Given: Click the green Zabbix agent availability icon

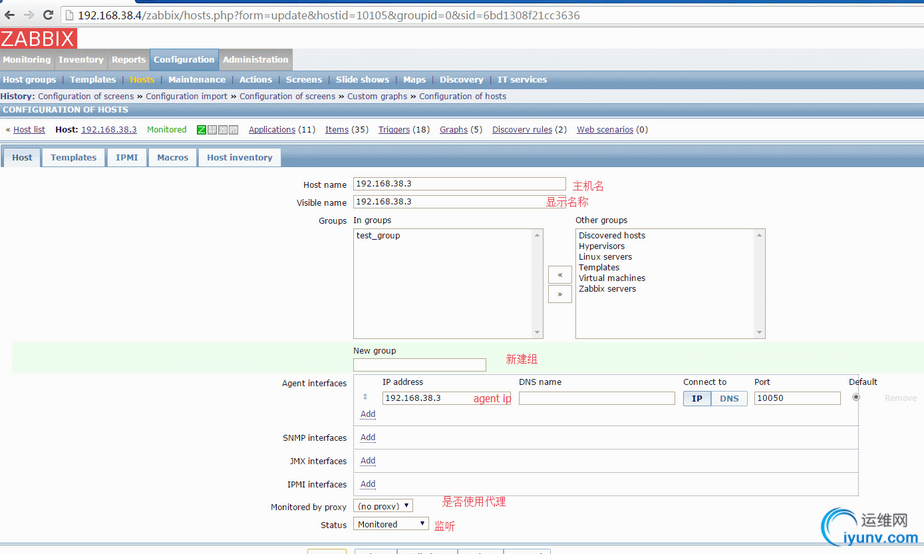Looking at the screenshot, I should pos(202,130).
